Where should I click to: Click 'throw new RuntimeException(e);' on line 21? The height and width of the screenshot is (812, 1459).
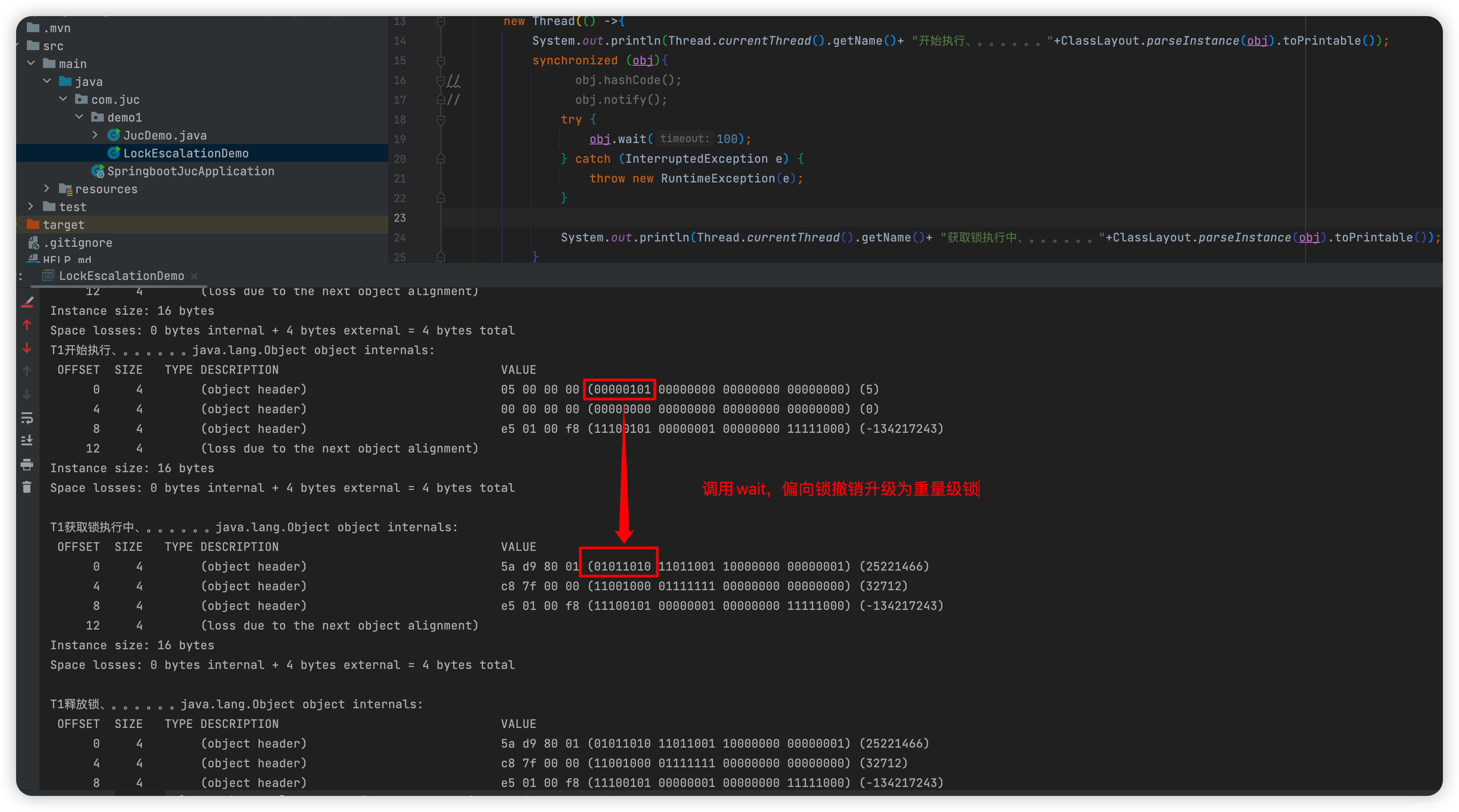click(696, 178)
